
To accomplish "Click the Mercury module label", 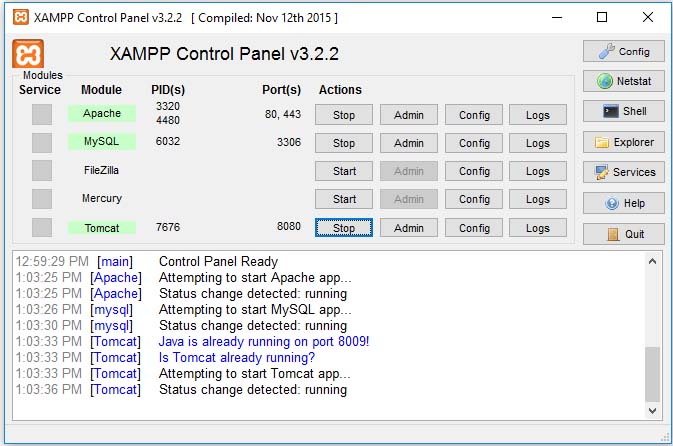I will coord(102,198).
